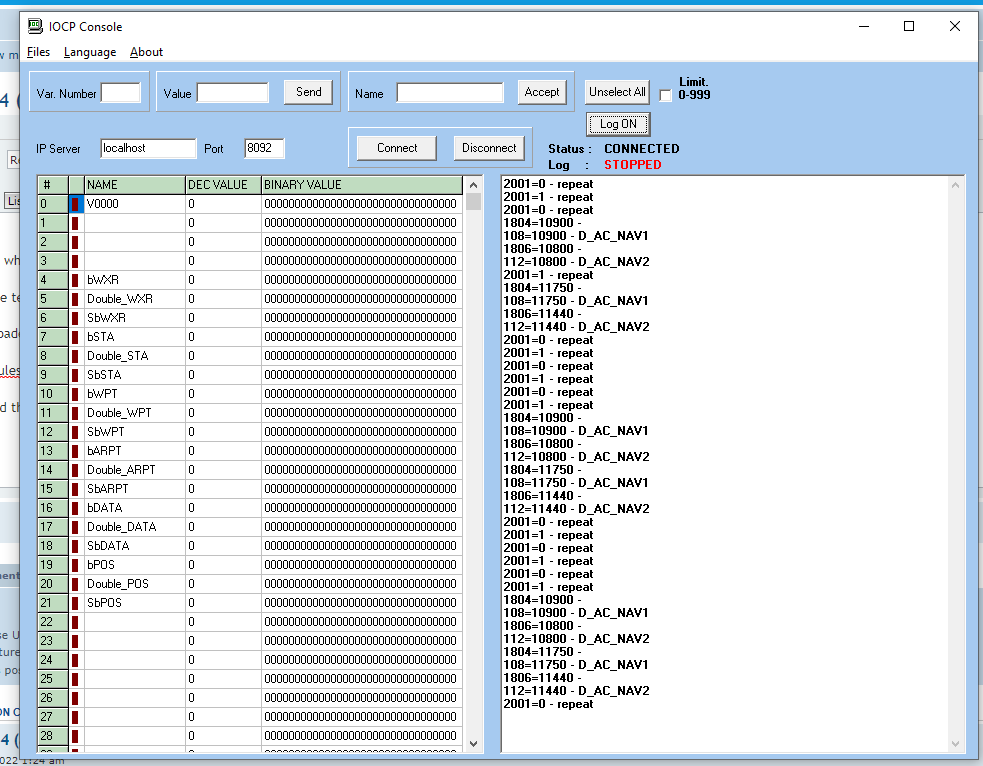The height and width of the screenshot is (766, 983).
Task: Click the red indicator beside Double_STA
Action: pyautogui.click(x=75, y=356)
